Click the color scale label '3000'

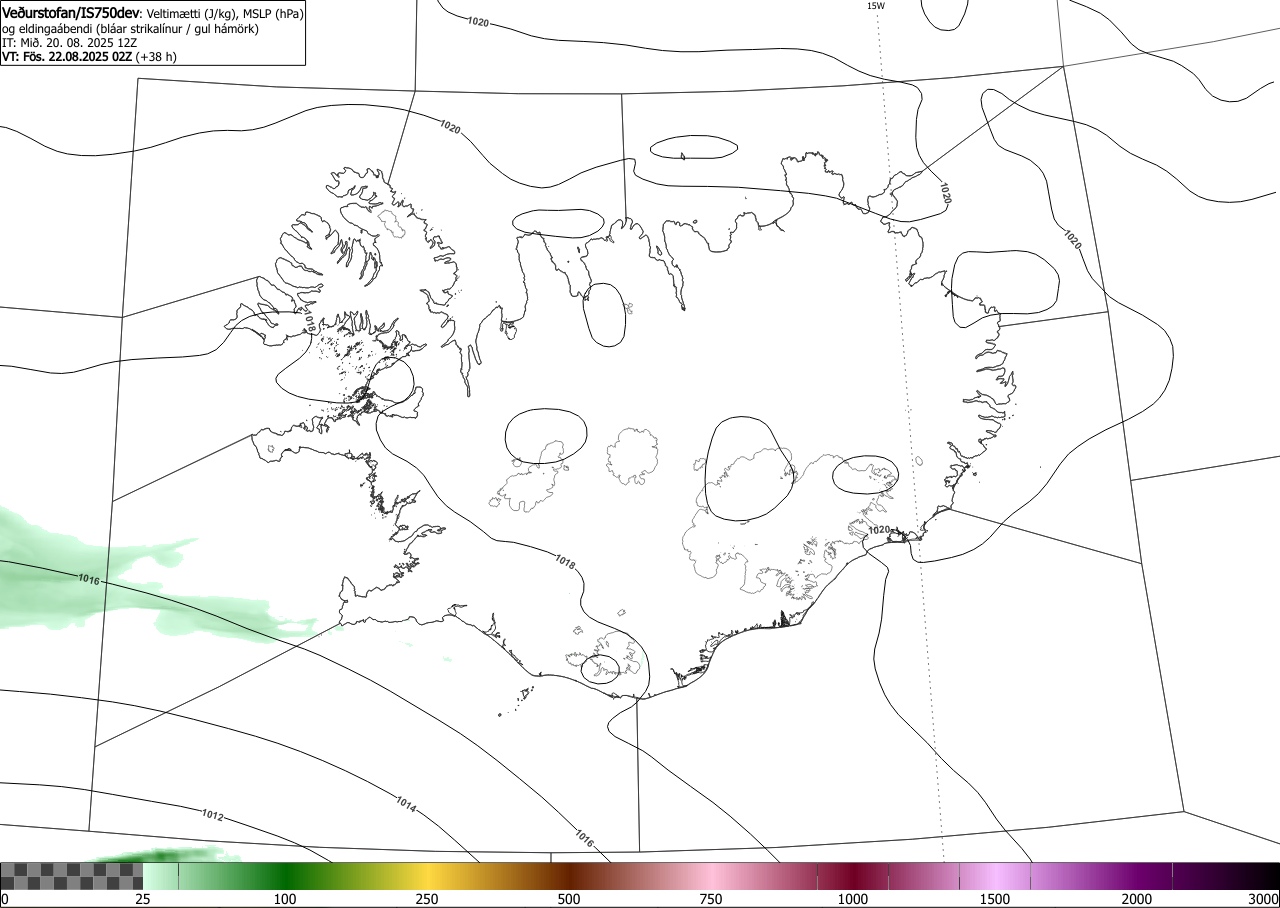(1264, 900)
